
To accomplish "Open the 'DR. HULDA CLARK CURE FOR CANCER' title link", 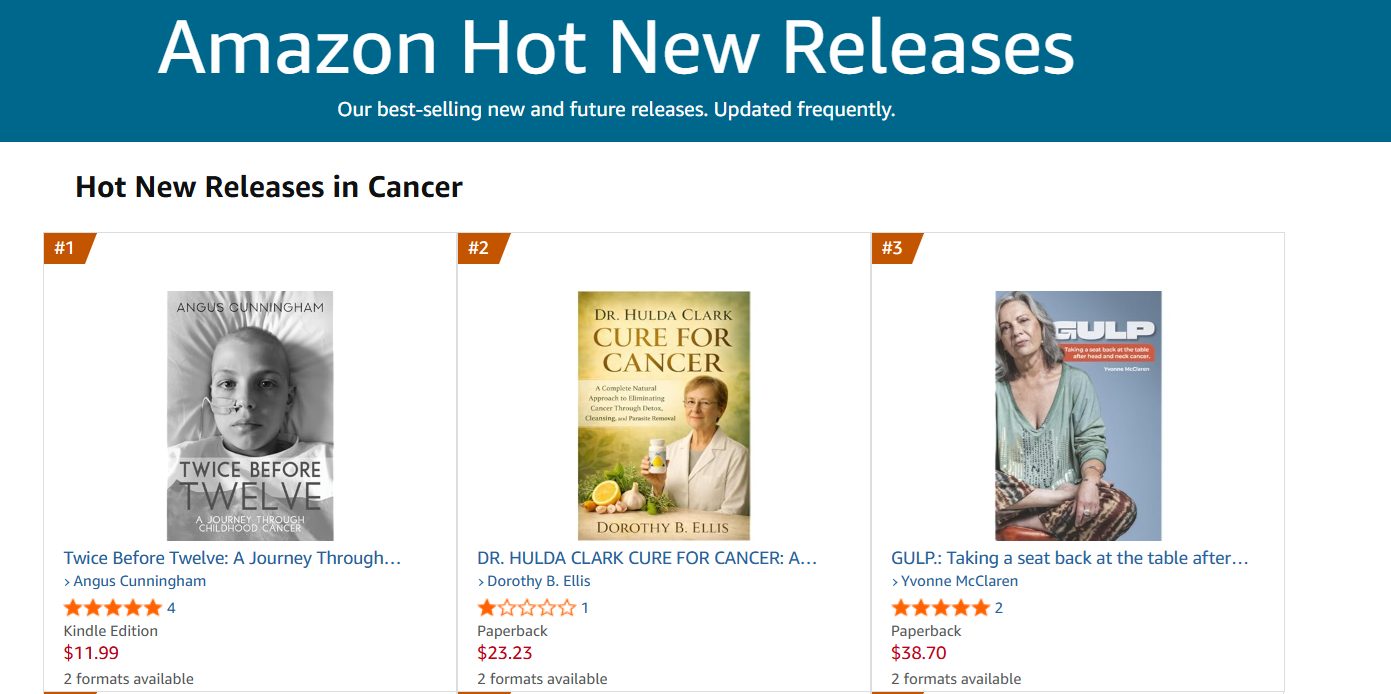I will tap(647, 558).
